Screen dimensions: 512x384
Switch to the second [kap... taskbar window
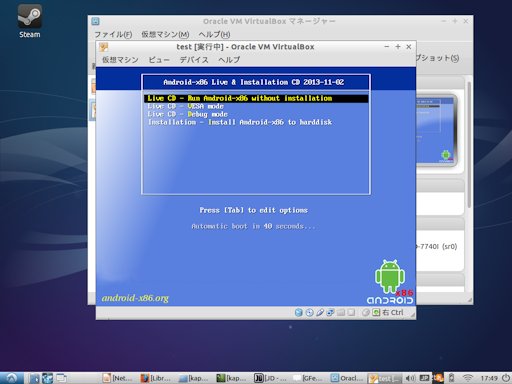click(232, 378)
